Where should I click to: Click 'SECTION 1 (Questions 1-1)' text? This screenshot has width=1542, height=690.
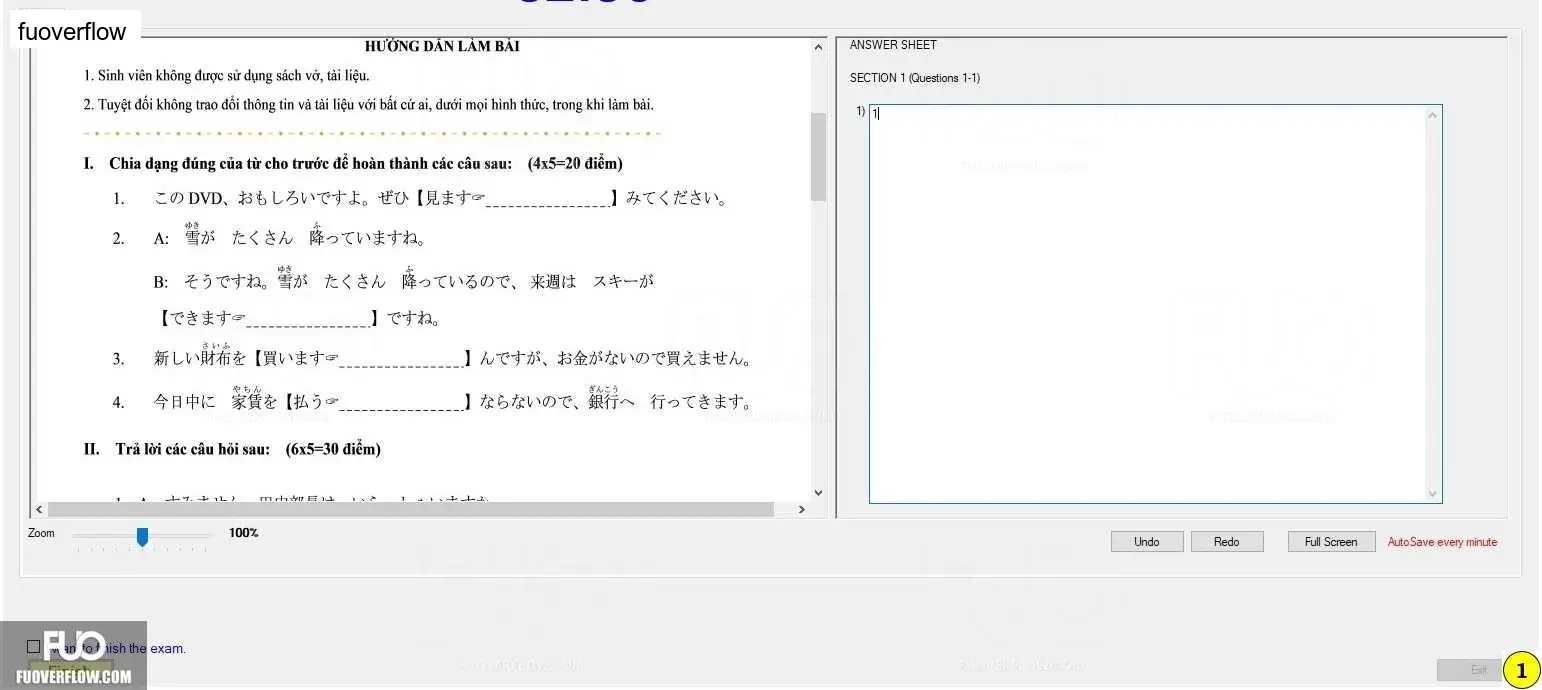tap(915, 78)
